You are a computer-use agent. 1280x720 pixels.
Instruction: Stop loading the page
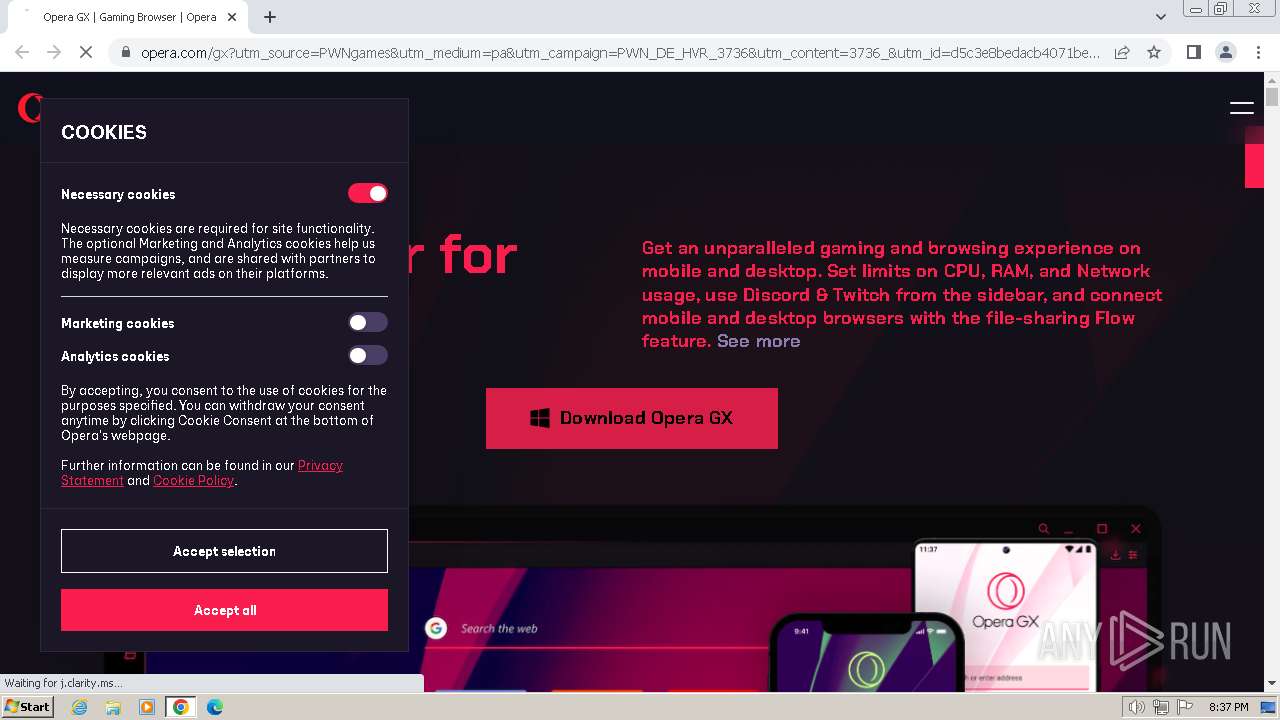click(x=86, y=52)
